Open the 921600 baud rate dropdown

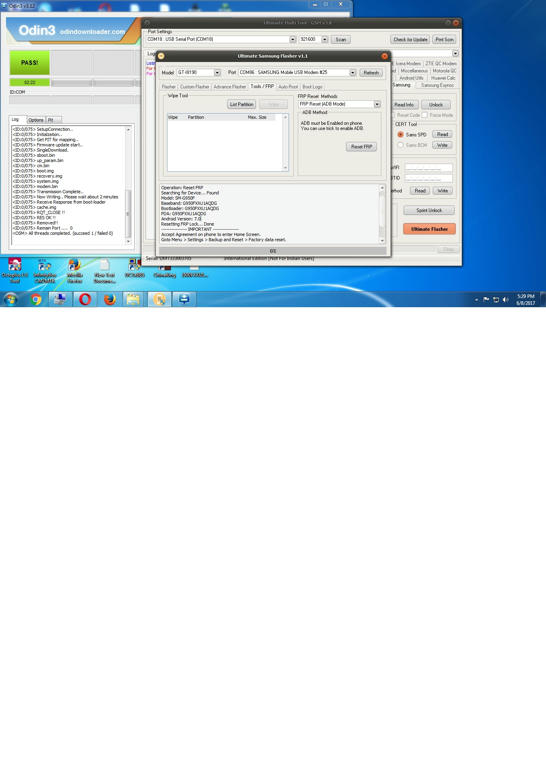(x=324, y=39)
